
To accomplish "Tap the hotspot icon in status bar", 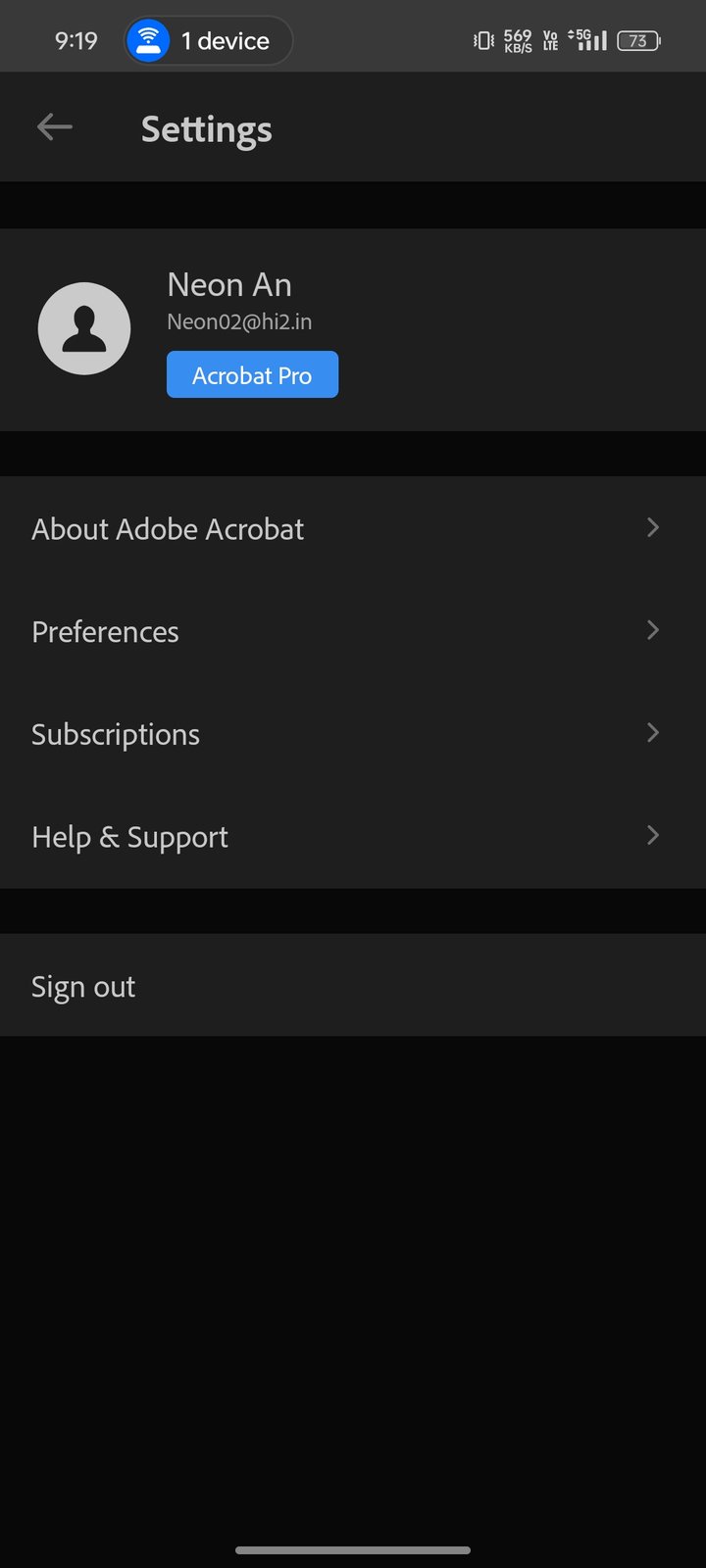I will pyautogui.click(x=148, y=41).
